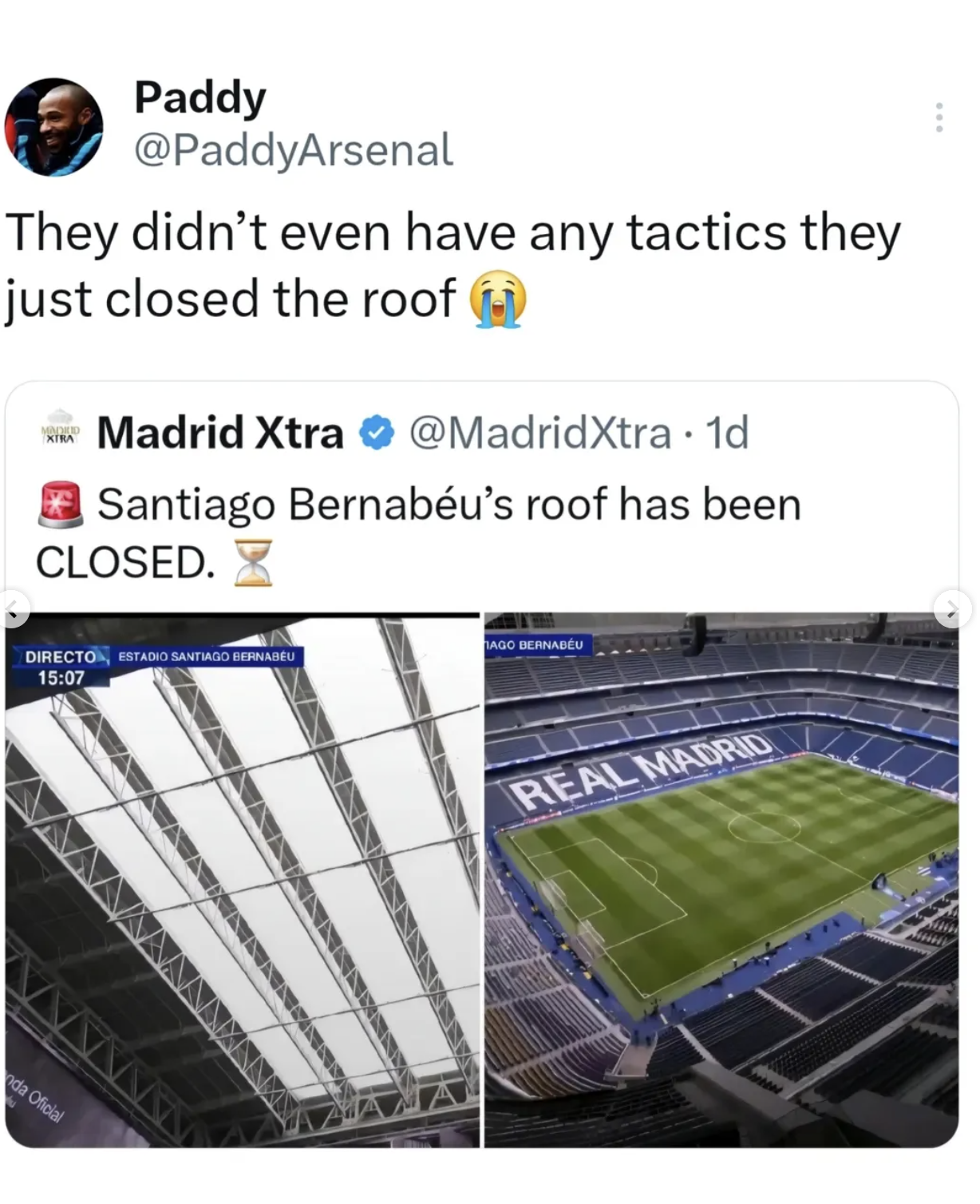Click the quoted tweet text about the roof
Screen dimensions: 980x1204
pyautogui.click(x=418, y=533)
